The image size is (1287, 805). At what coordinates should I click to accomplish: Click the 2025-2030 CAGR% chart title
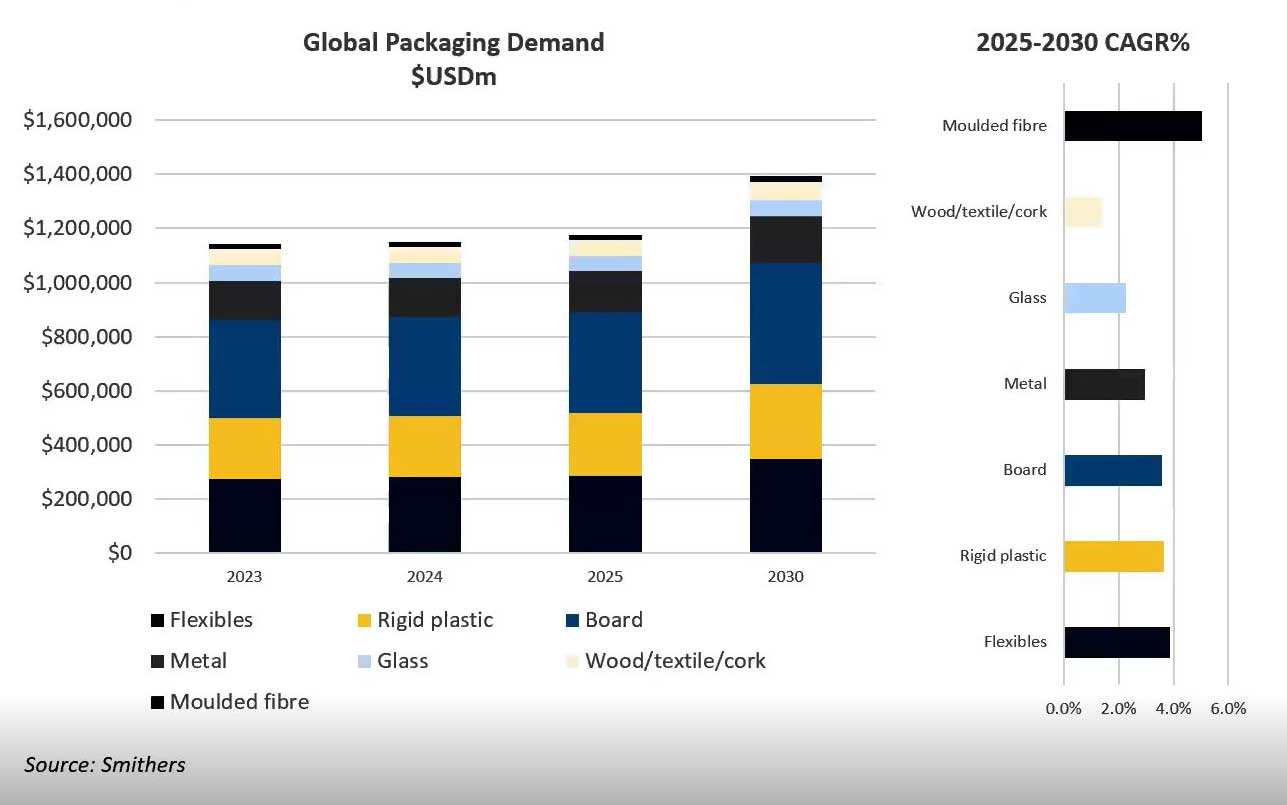(1082, 43)
